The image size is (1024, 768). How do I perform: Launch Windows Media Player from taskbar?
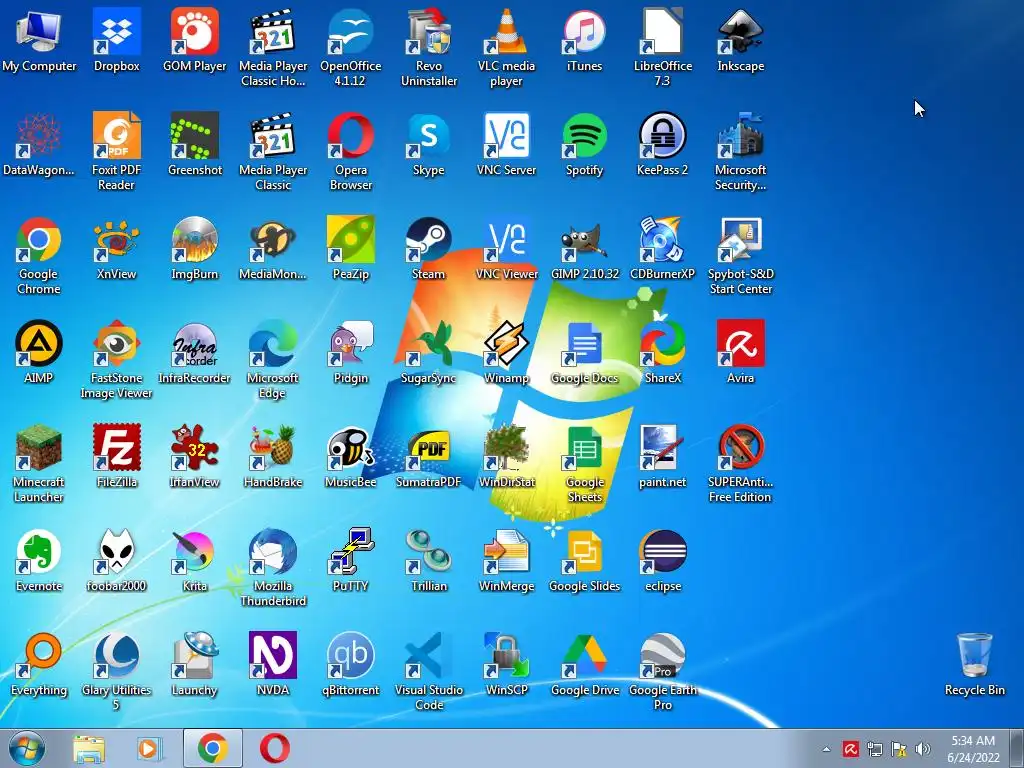pyautogui.click(x=150, y=748)
